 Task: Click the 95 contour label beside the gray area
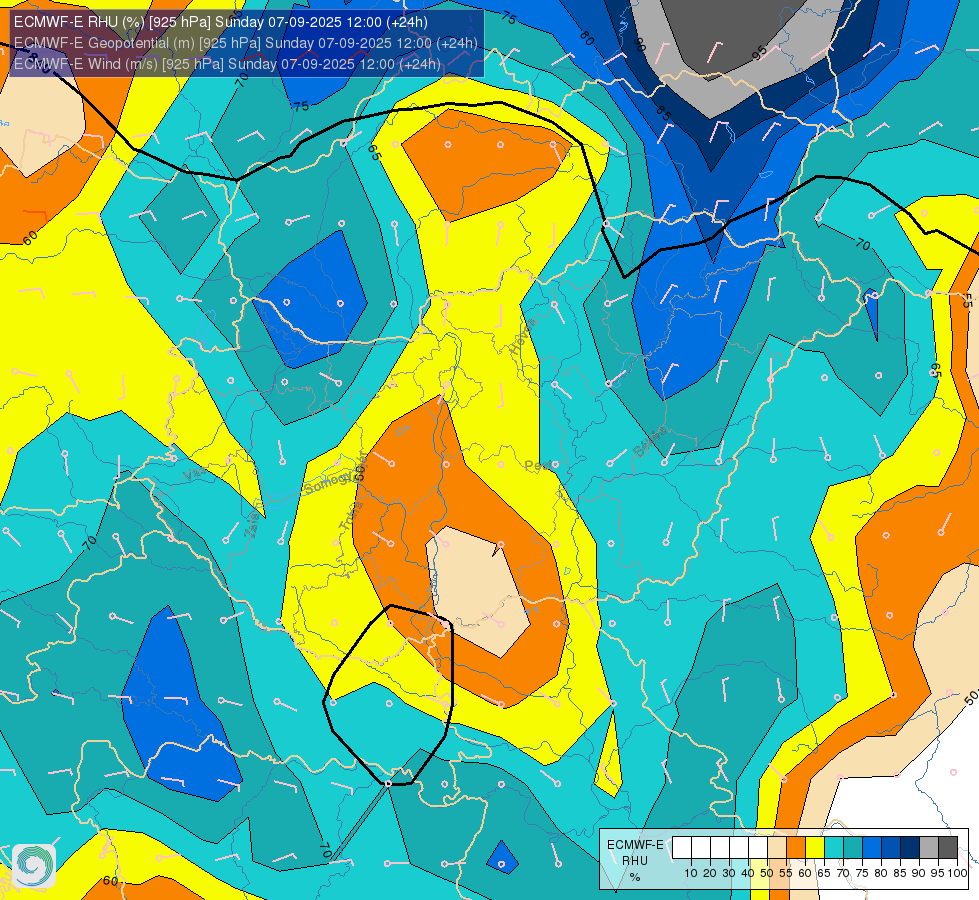point(759,53)
